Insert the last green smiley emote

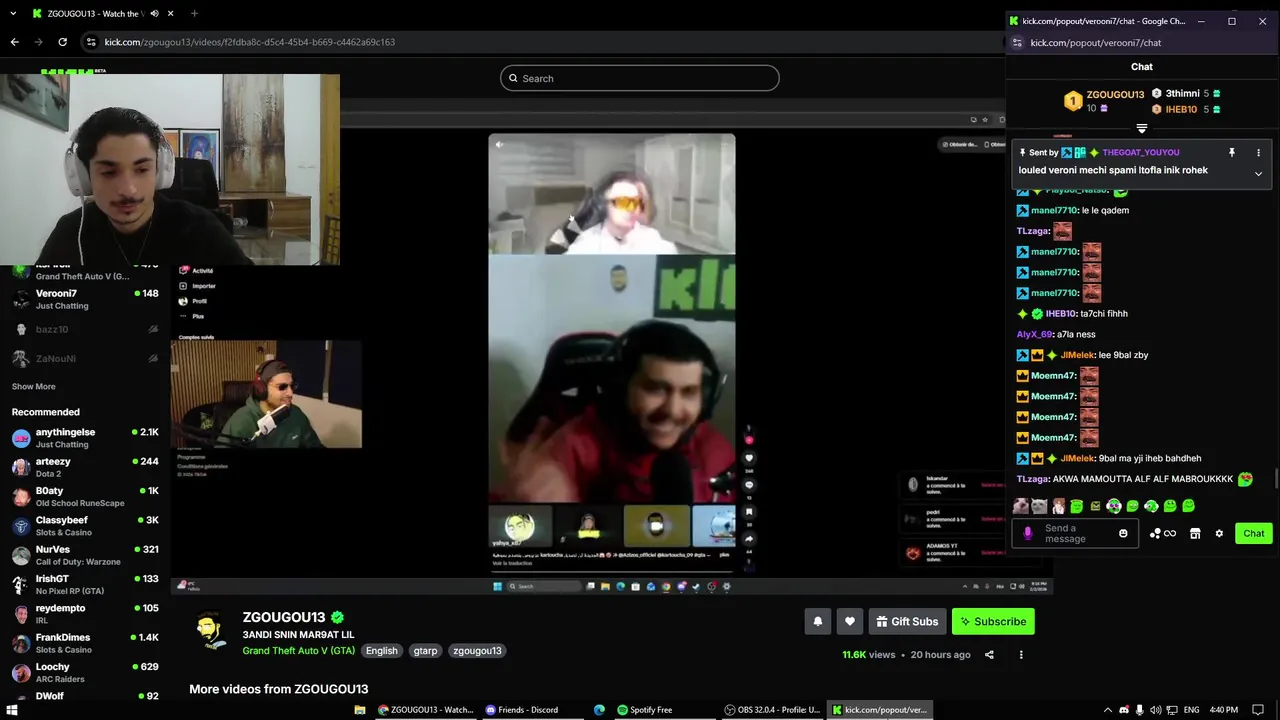[1188, 506]
